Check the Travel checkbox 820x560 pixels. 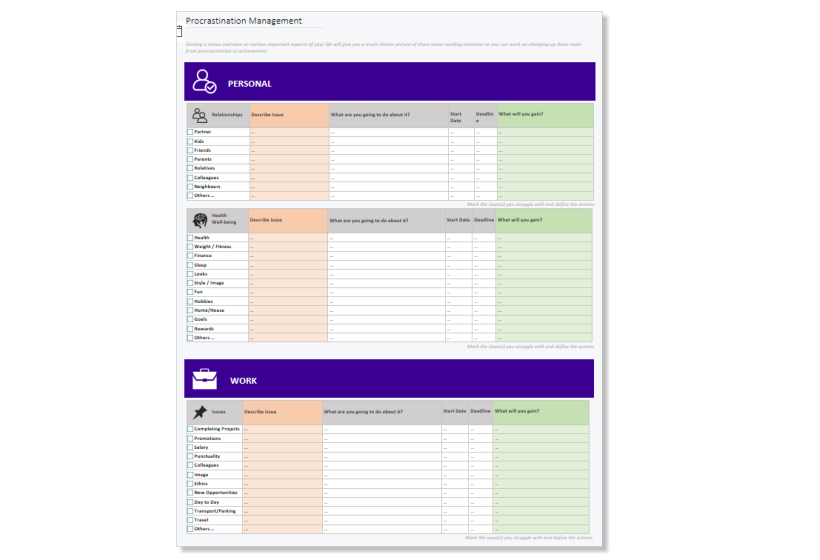coord(190,520)
